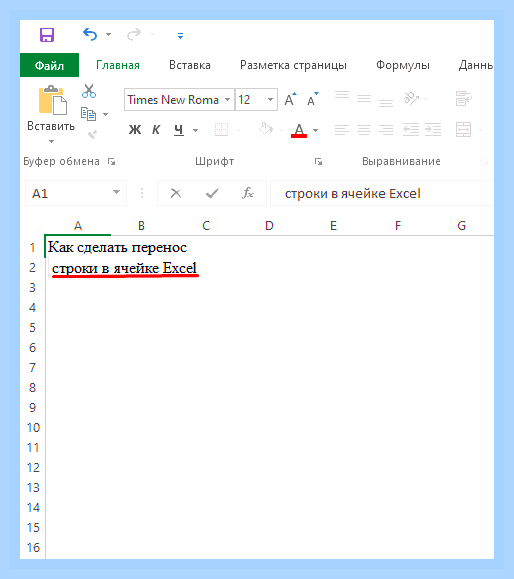
Task: Toggle italic К formatting
Action: 156,130
